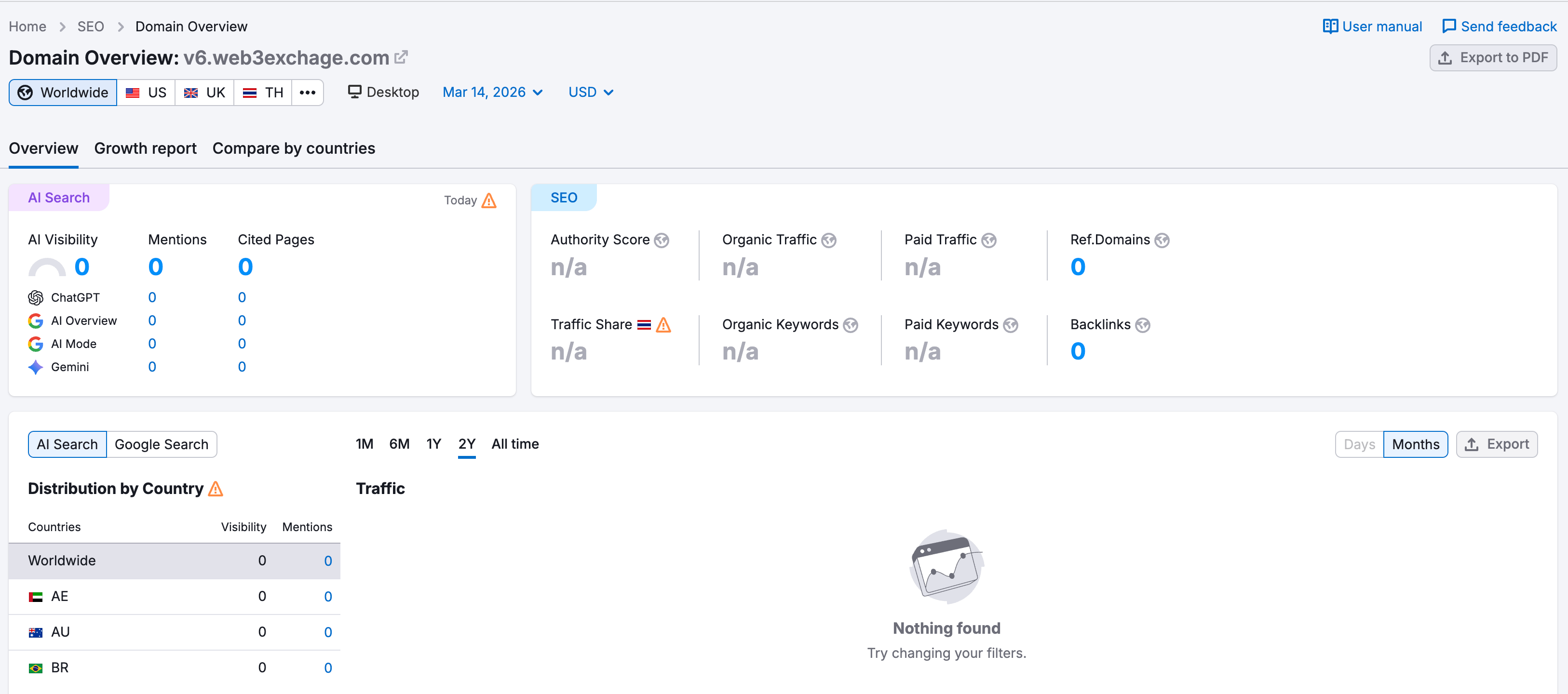Click the chevron after Home in the breadcrumb
Screen dimensions: 1568x694
coord(62,27)
